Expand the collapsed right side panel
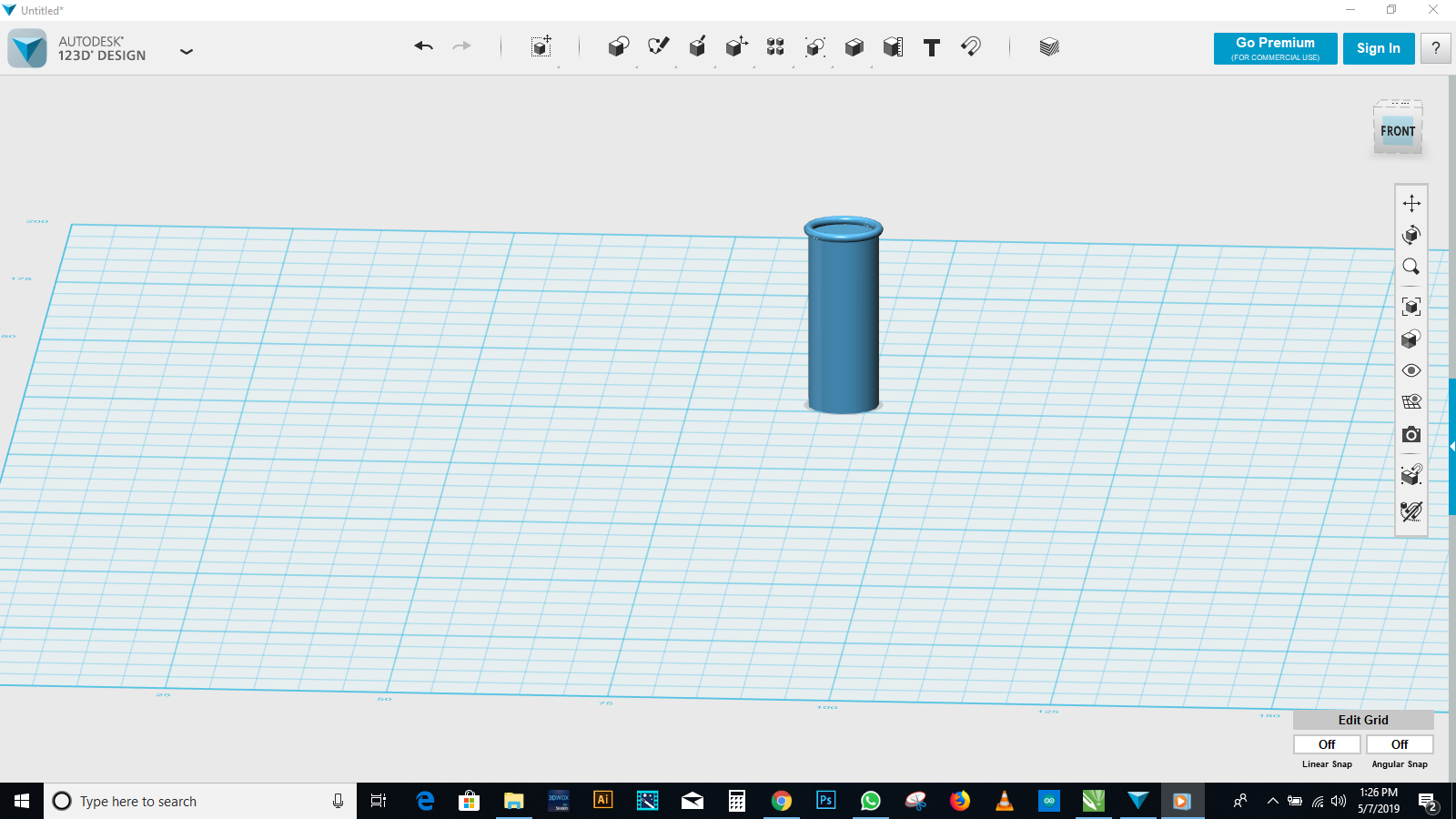This screenshot has height=819, width=1456. tap(1452, 447)
